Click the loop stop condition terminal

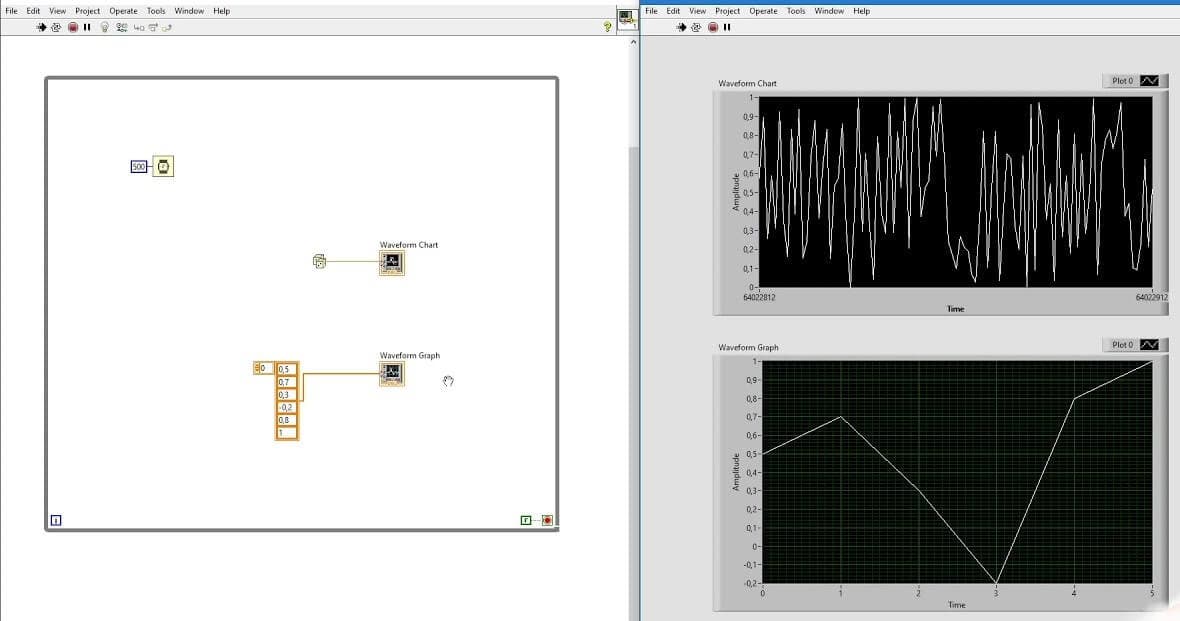coord(547,520)
